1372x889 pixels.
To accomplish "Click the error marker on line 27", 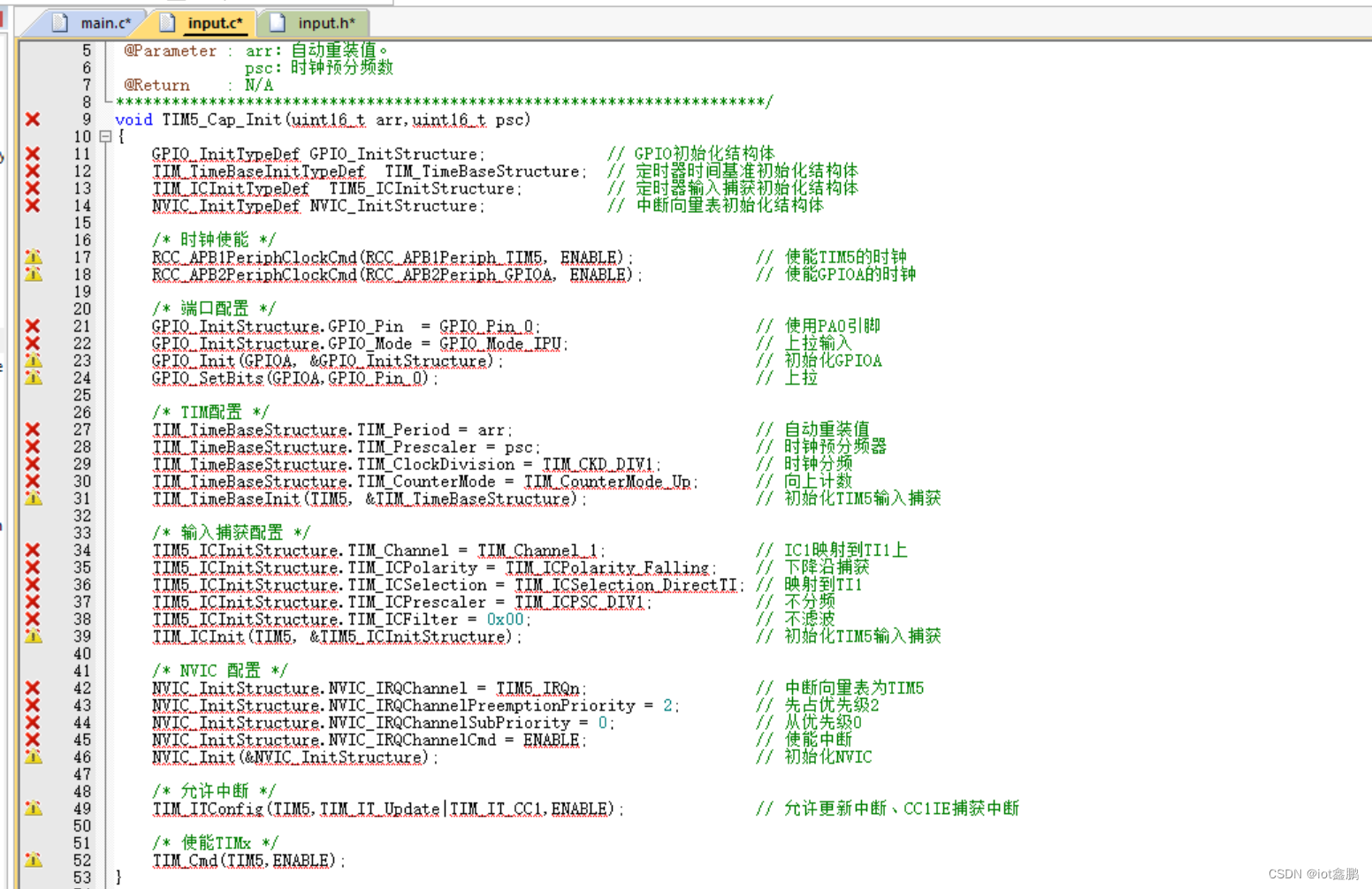I will (x=33, y=429).
